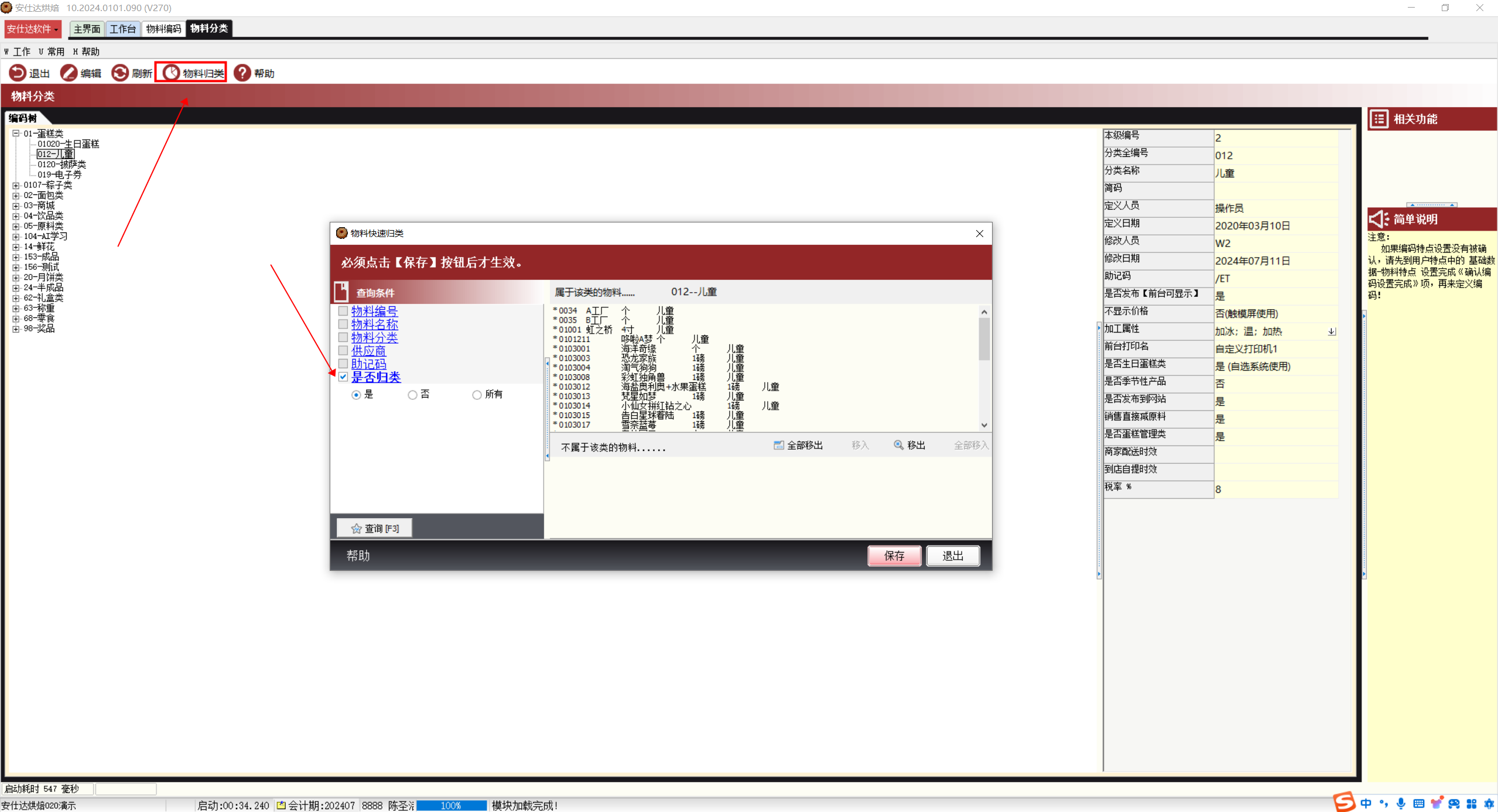The image size is (1498, 812).
Task: Select the 否 radio option
Action: tap(412, 395)
